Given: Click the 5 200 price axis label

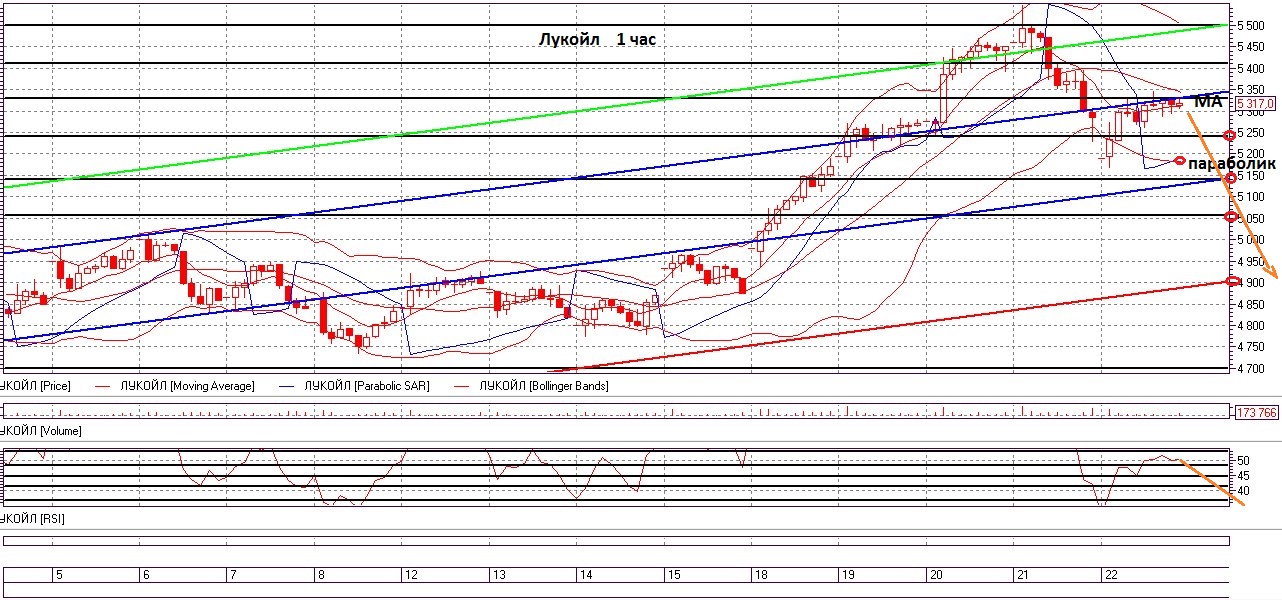Looking at the screenshot, I should 1250,154.
